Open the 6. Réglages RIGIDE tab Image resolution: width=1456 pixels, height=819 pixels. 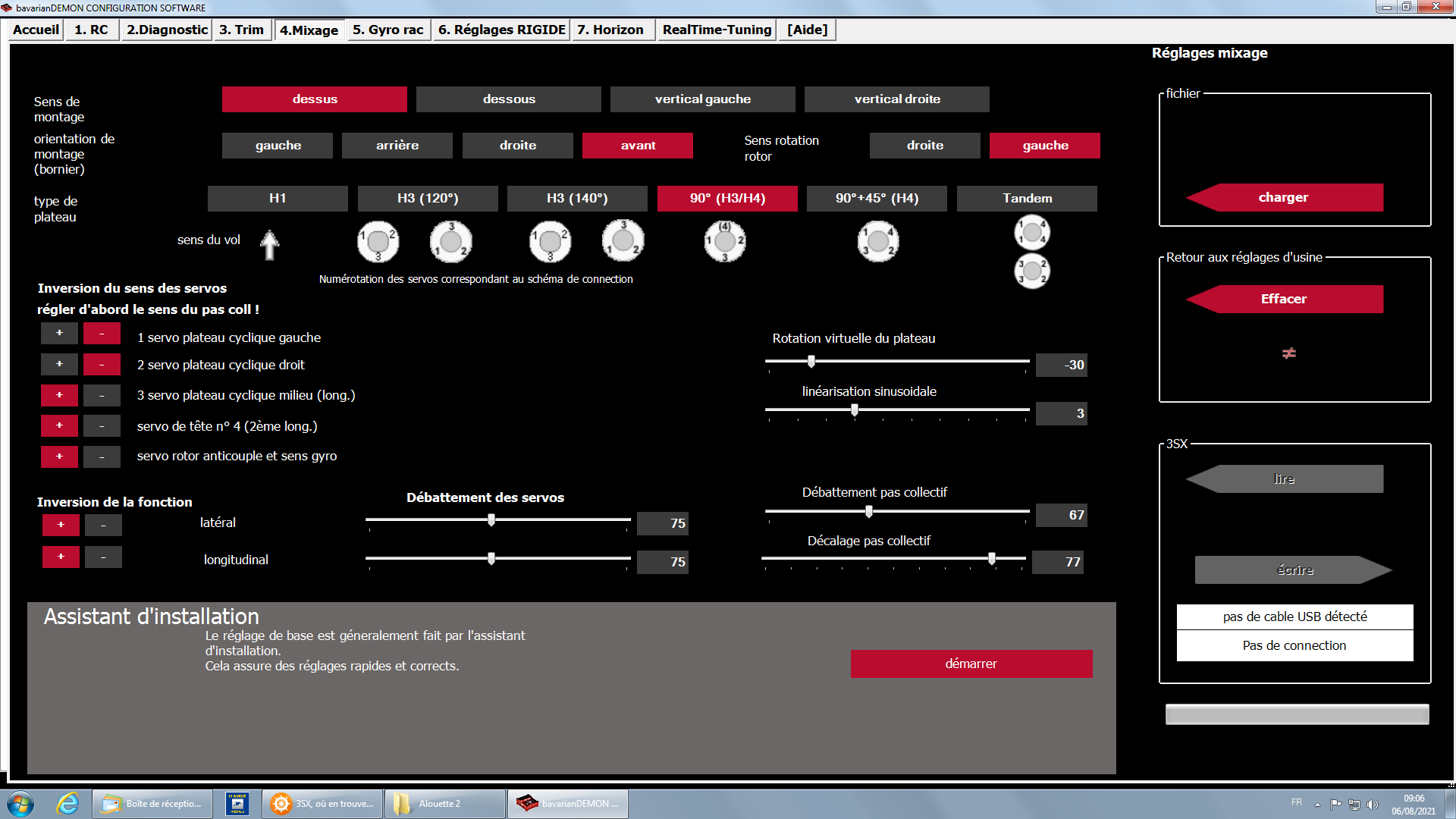click(502, 30)
